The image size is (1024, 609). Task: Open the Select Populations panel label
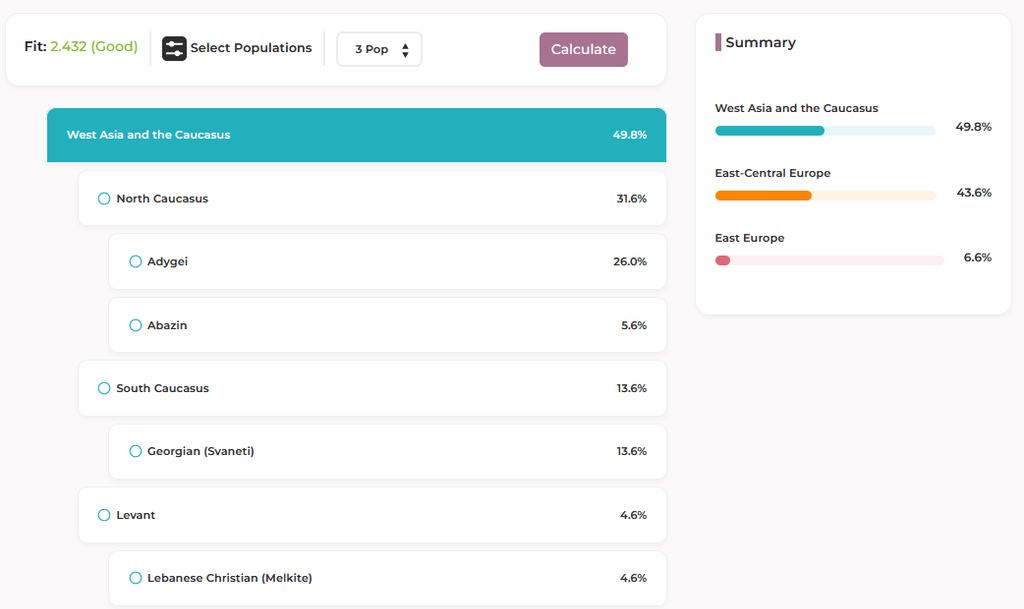(251, 48)
